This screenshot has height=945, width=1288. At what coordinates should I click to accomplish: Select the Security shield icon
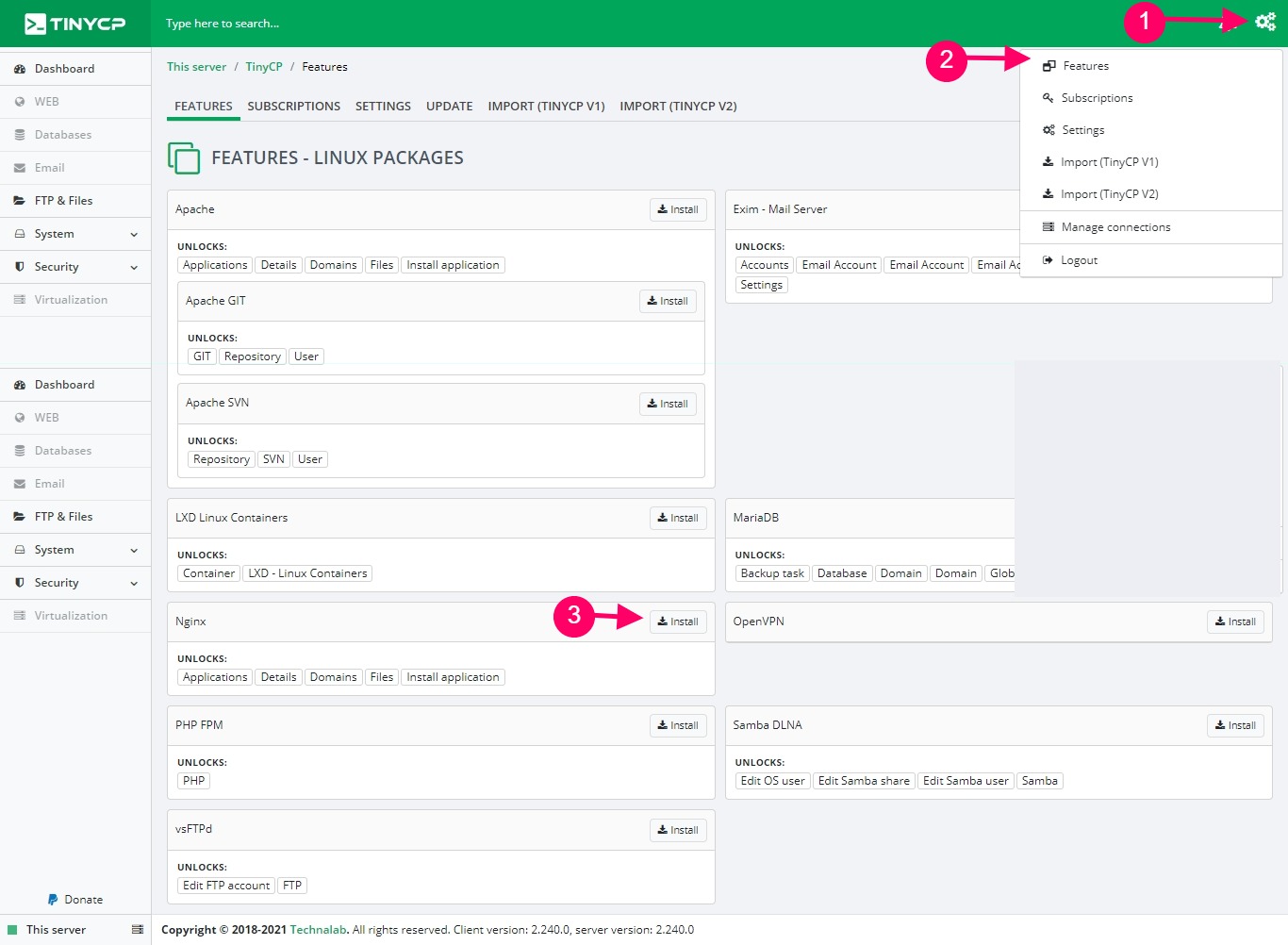point(21,266)
